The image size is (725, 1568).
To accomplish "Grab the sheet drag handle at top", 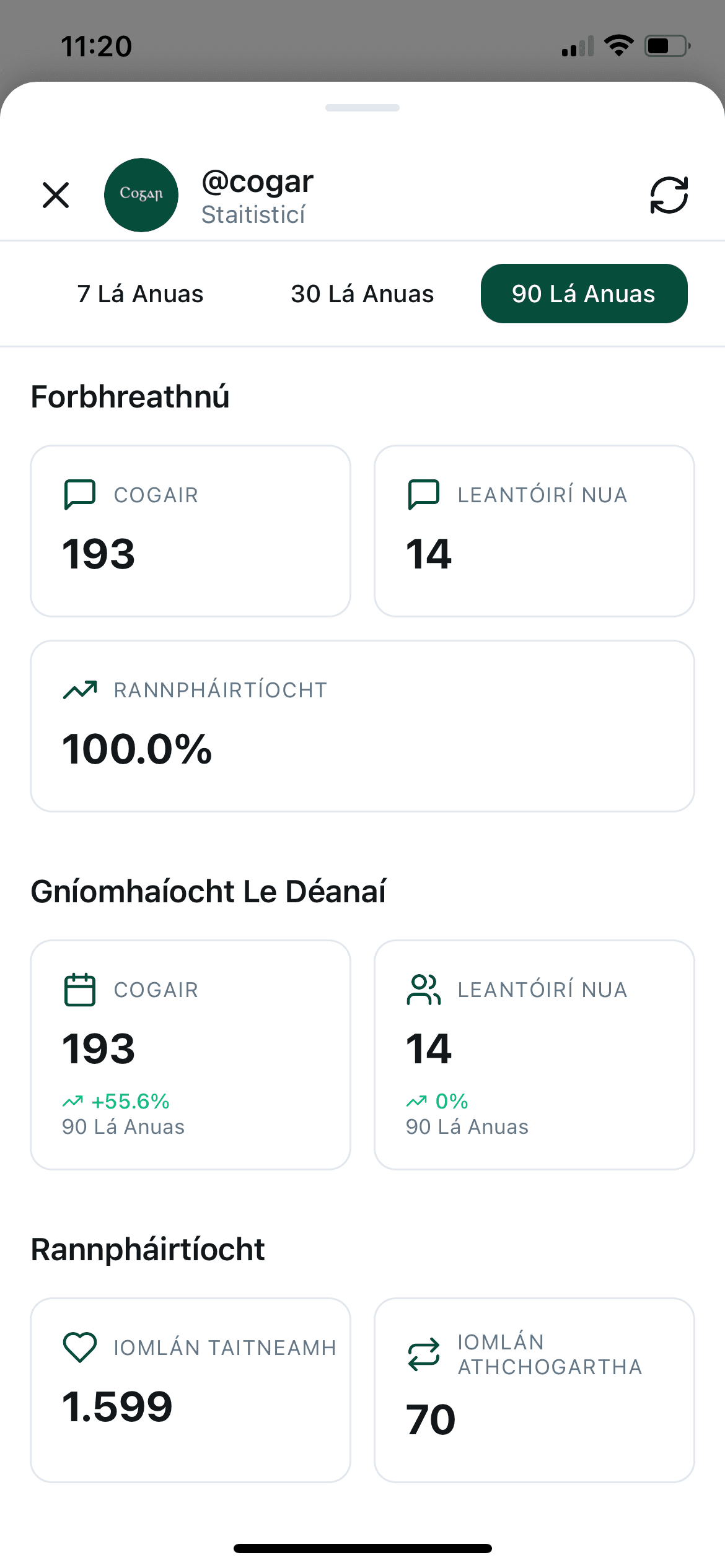I will pyautogui.click(x=362, y=108).
